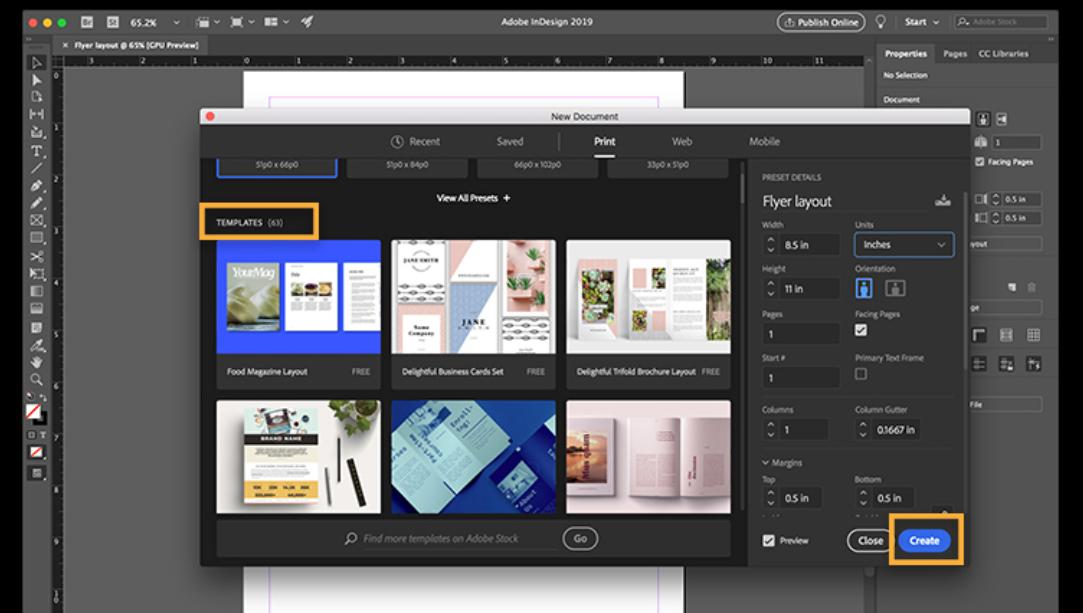Open the screen mode dropdown
Viewport: 1083px width, 613px height.
pos(241,22)
